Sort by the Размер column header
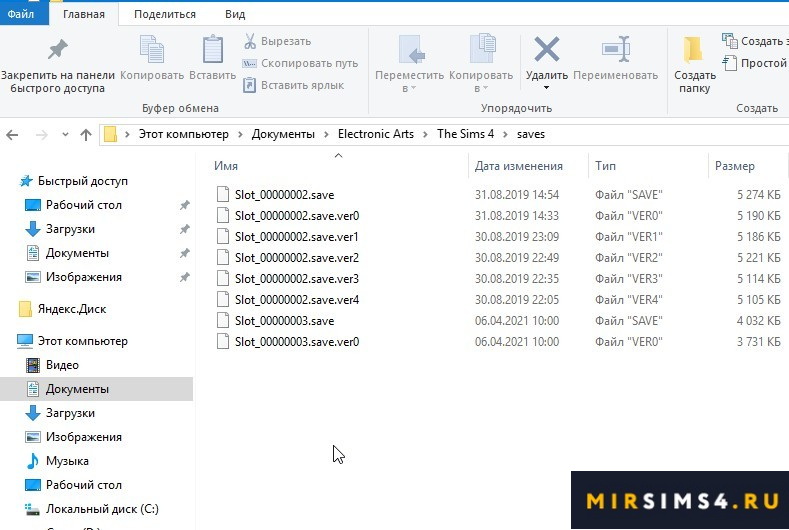 (735, 166)
